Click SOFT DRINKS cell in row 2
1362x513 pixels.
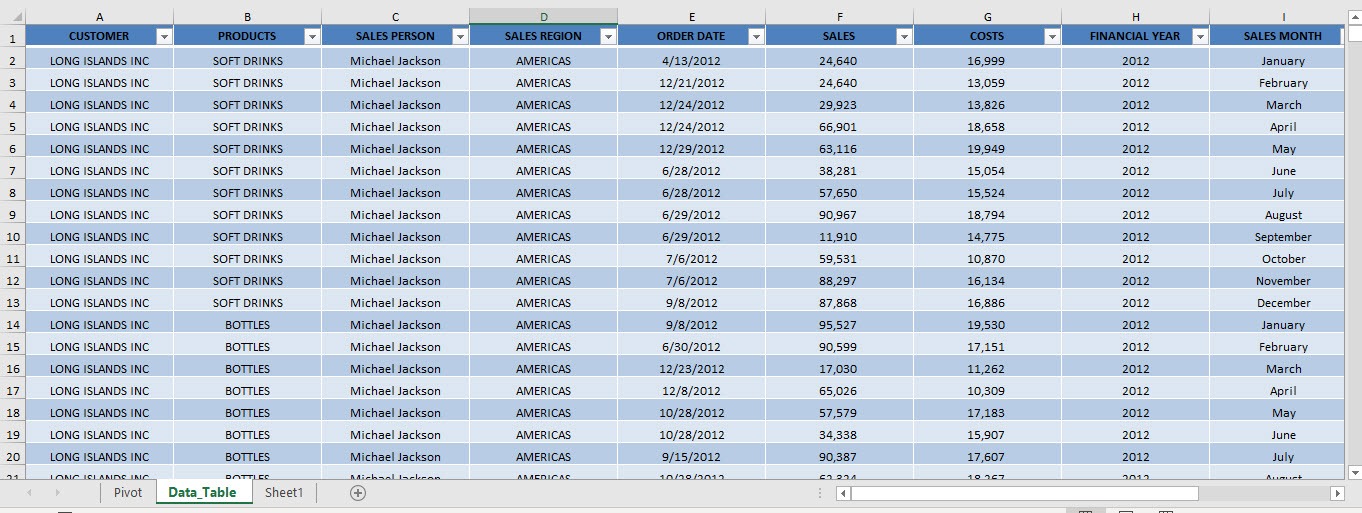(248, 61)
